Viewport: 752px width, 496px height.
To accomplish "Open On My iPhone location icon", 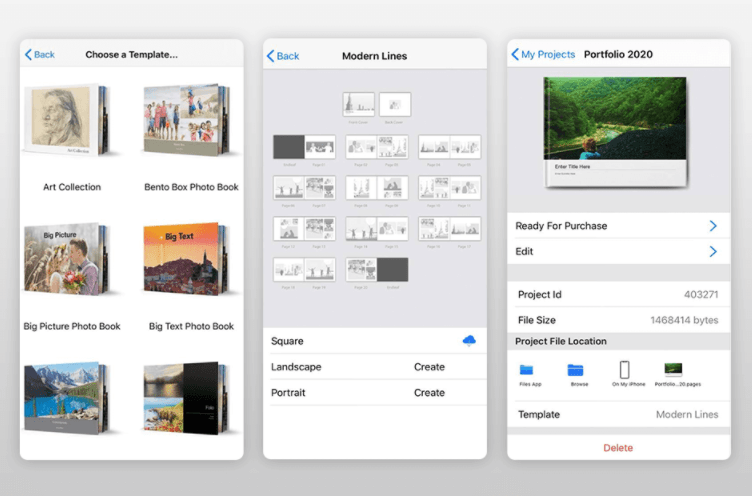I will (x=624, y=370).
